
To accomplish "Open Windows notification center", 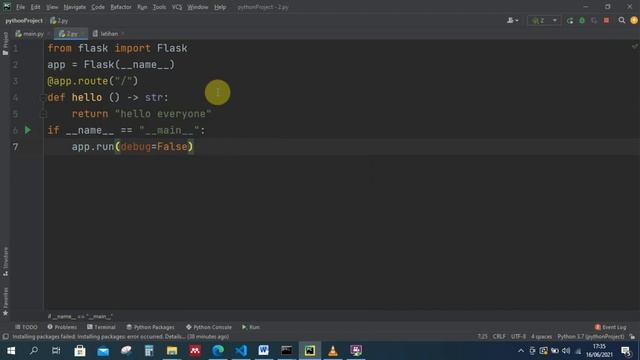I will (626, 351).
